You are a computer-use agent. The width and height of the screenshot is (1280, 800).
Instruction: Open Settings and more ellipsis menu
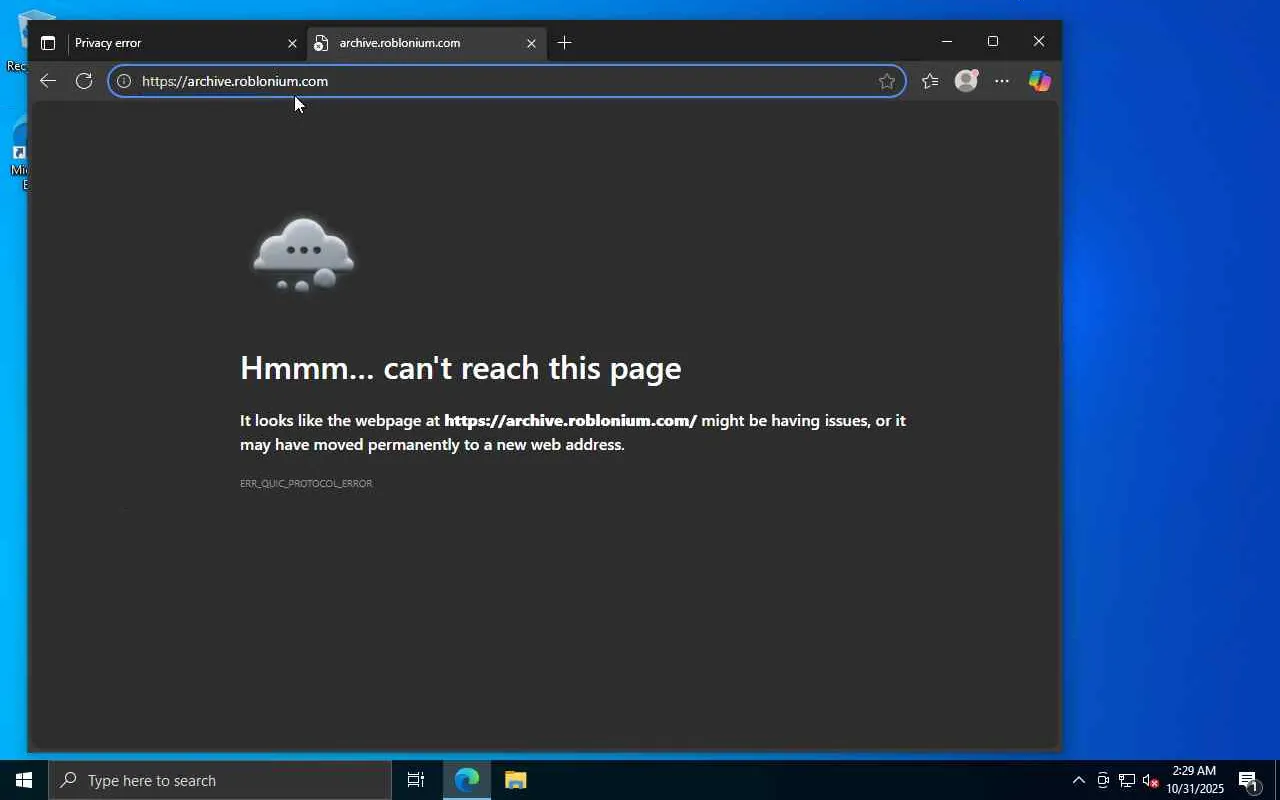tap(1002, 81)
